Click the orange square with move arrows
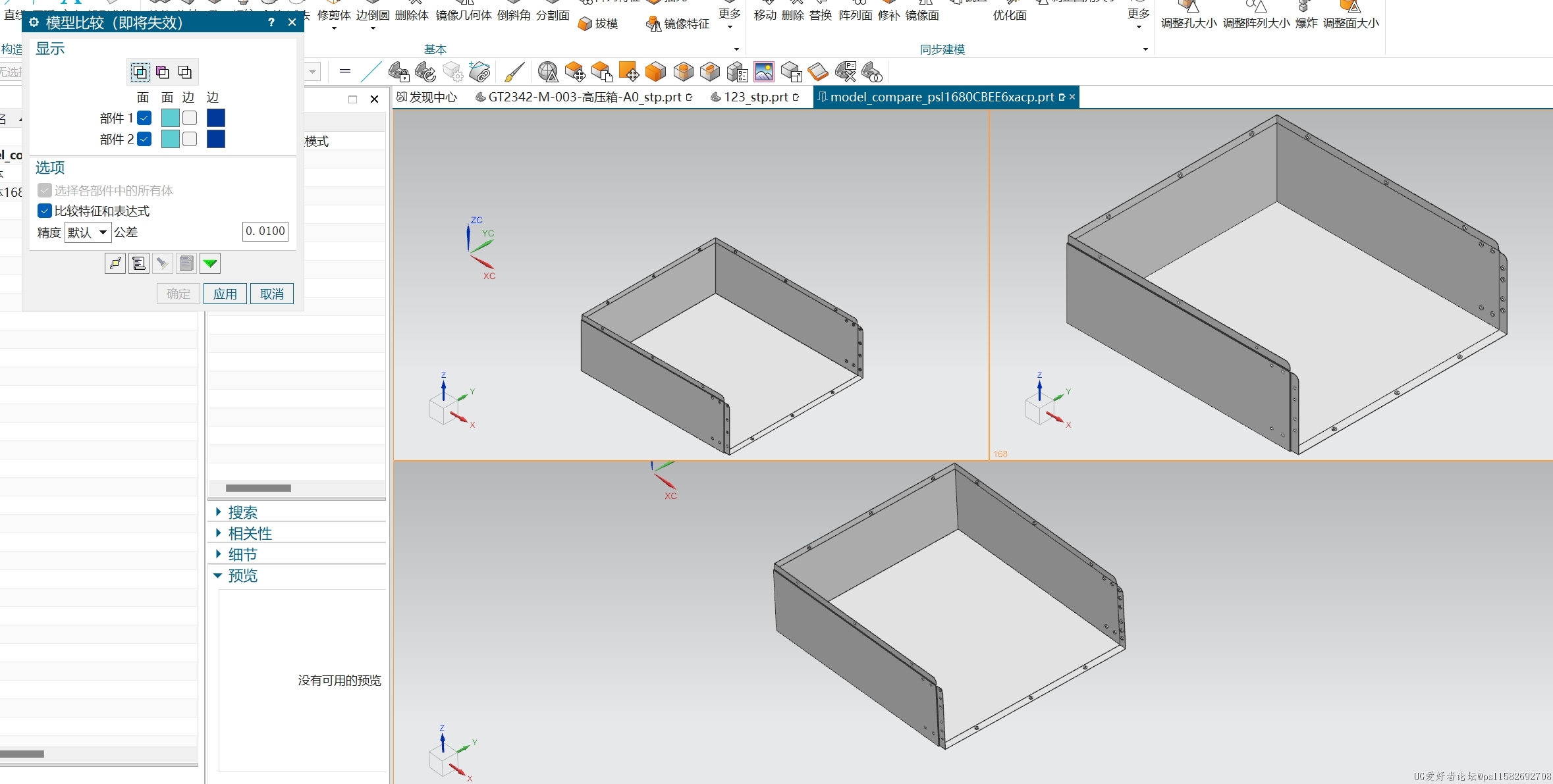This screenshot has width=1553, height=784. (629, 71)
